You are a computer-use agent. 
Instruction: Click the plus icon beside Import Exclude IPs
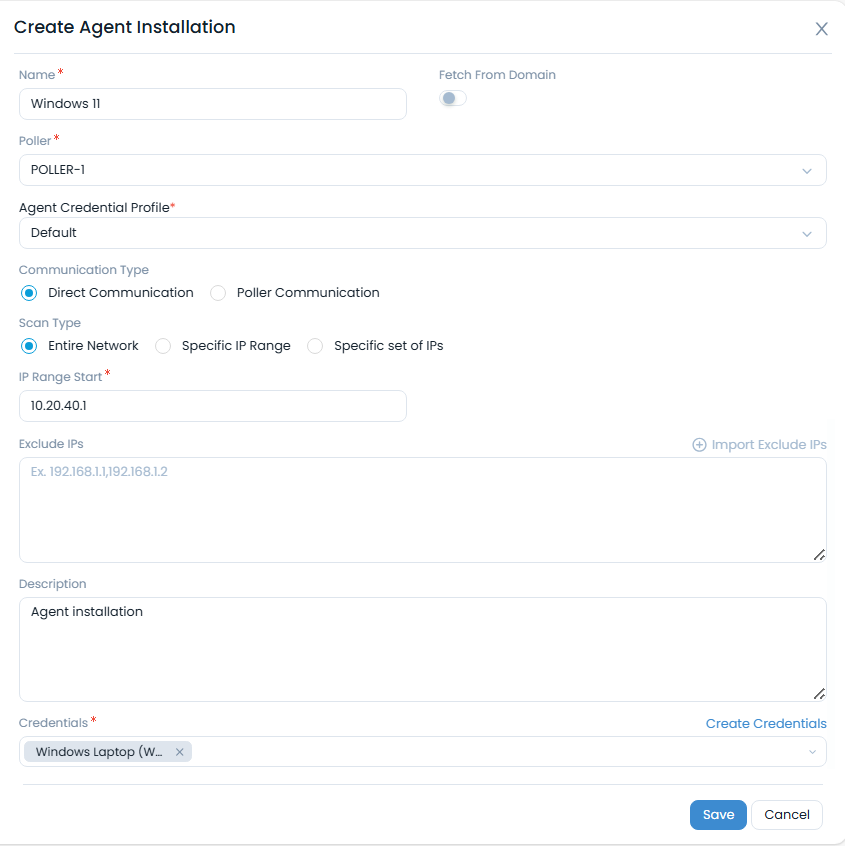[x=698, y=444]
